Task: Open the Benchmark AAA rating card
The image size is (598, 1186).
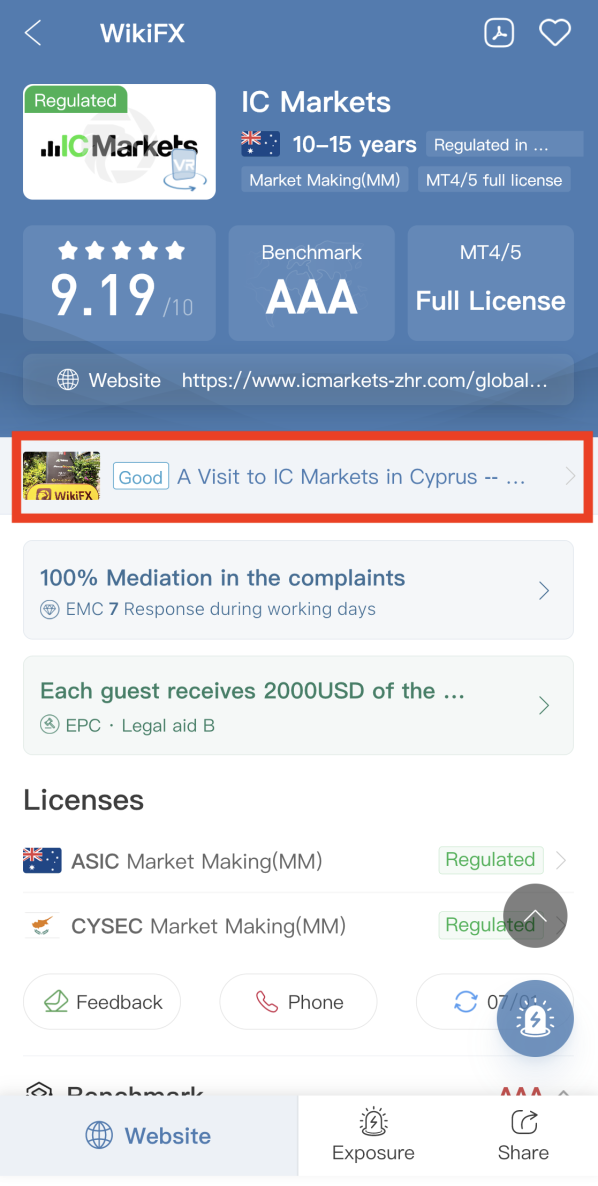Action: click(311, 283)
